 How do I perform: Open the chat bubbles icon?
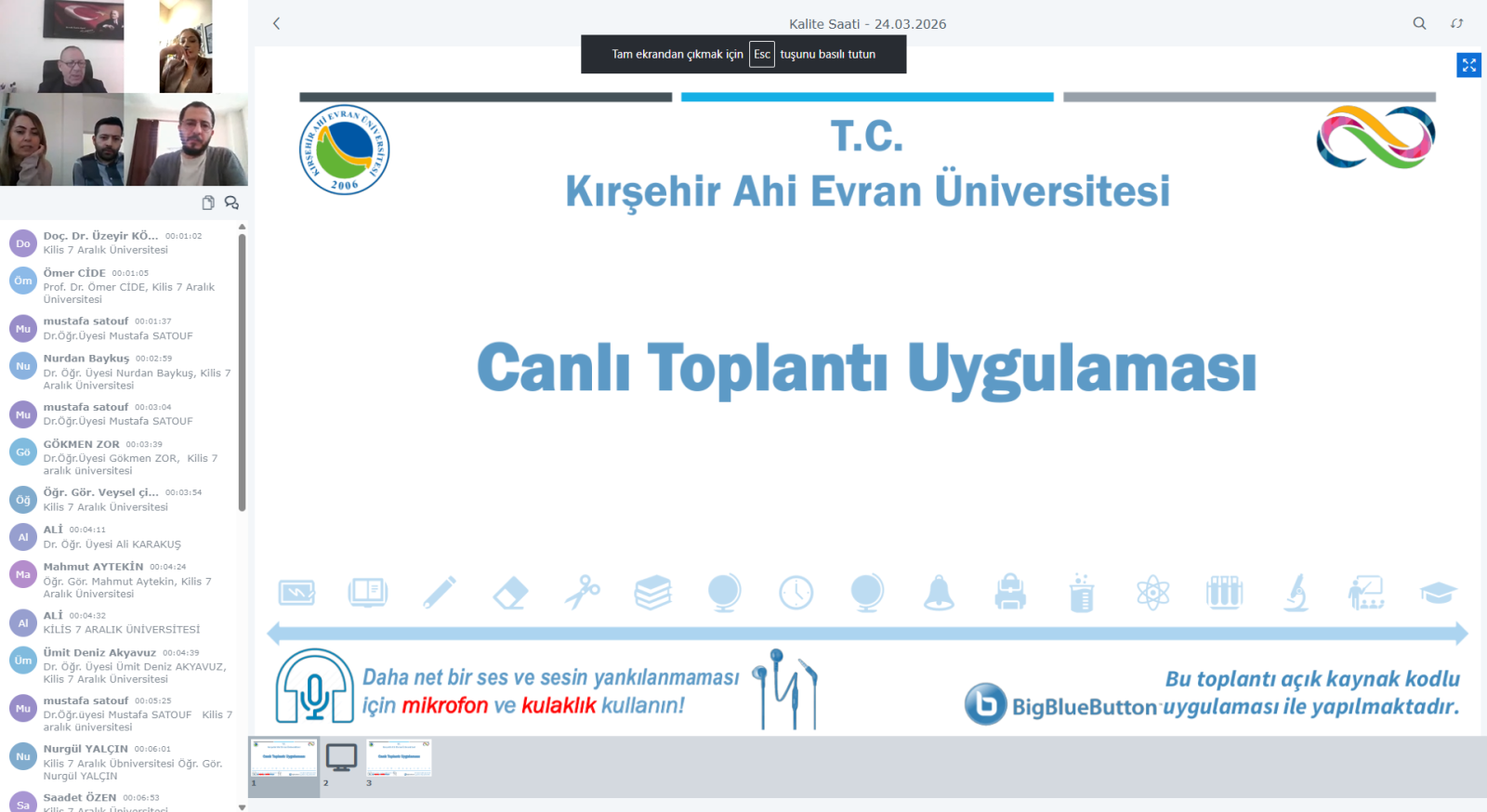pyautogui.click(x=231, y=203)
